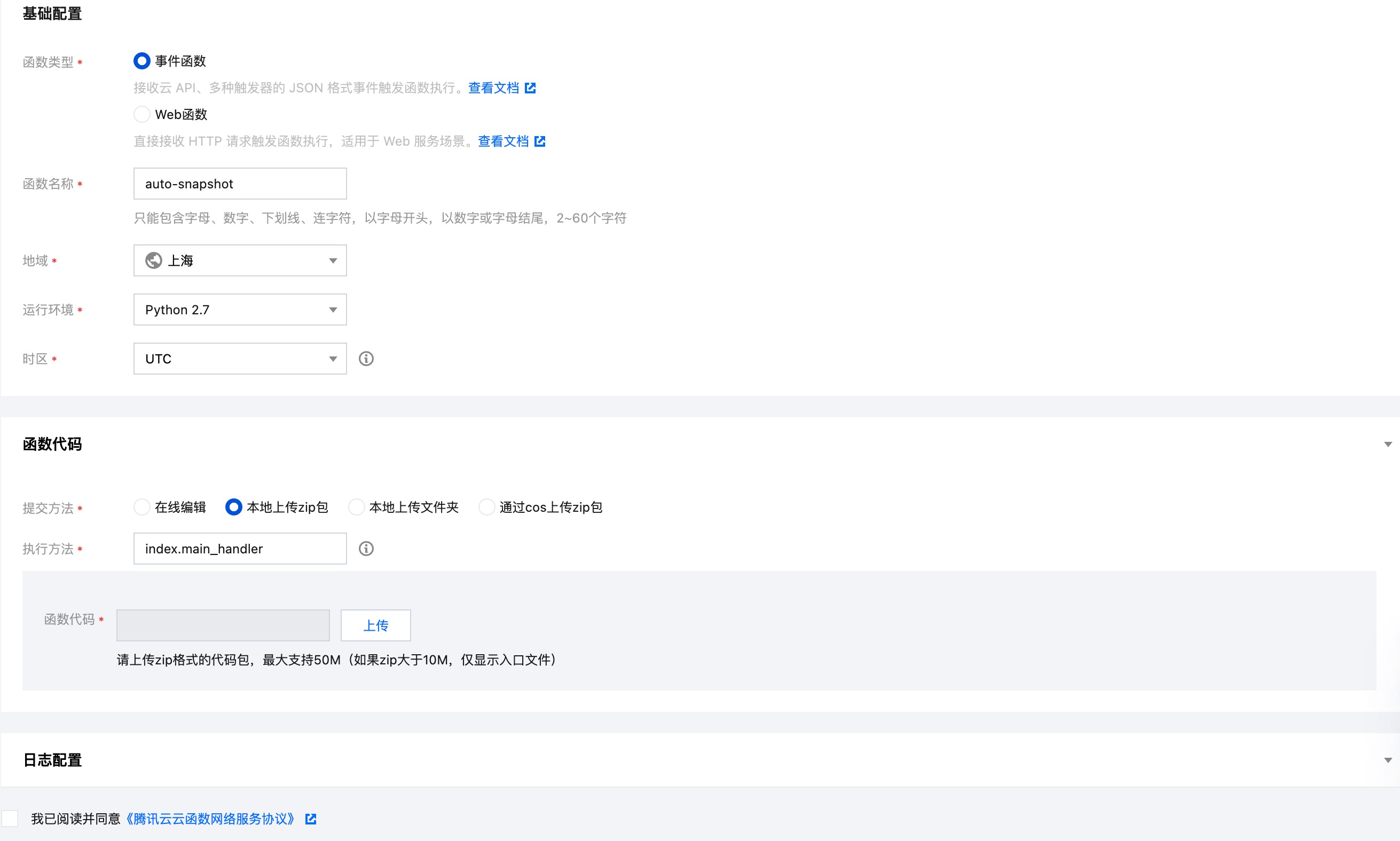Click the 上传 upload button
1400x841 pixels.
(375, 625)
